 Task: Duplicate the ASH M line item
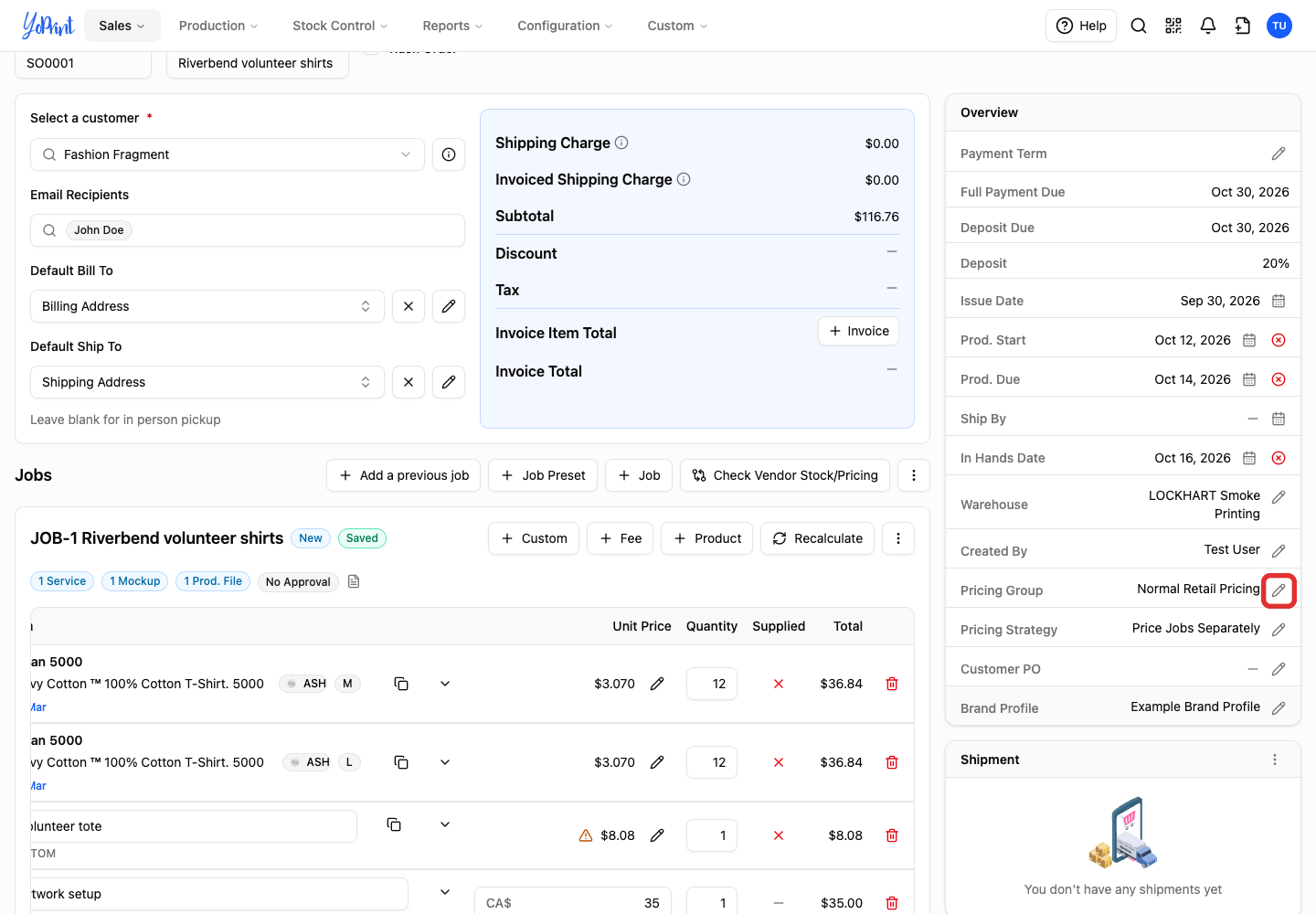point(401,684)
